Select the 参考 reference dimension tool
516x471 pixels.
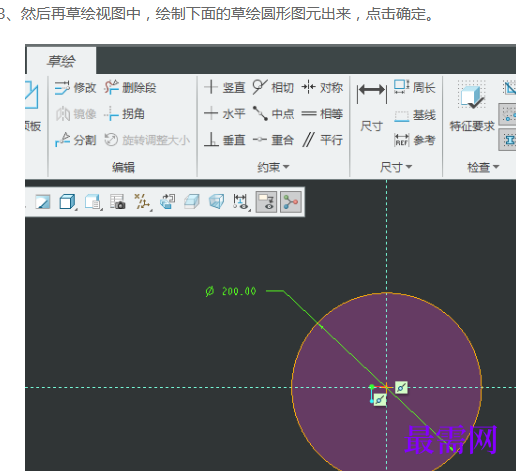pos(415,140)
